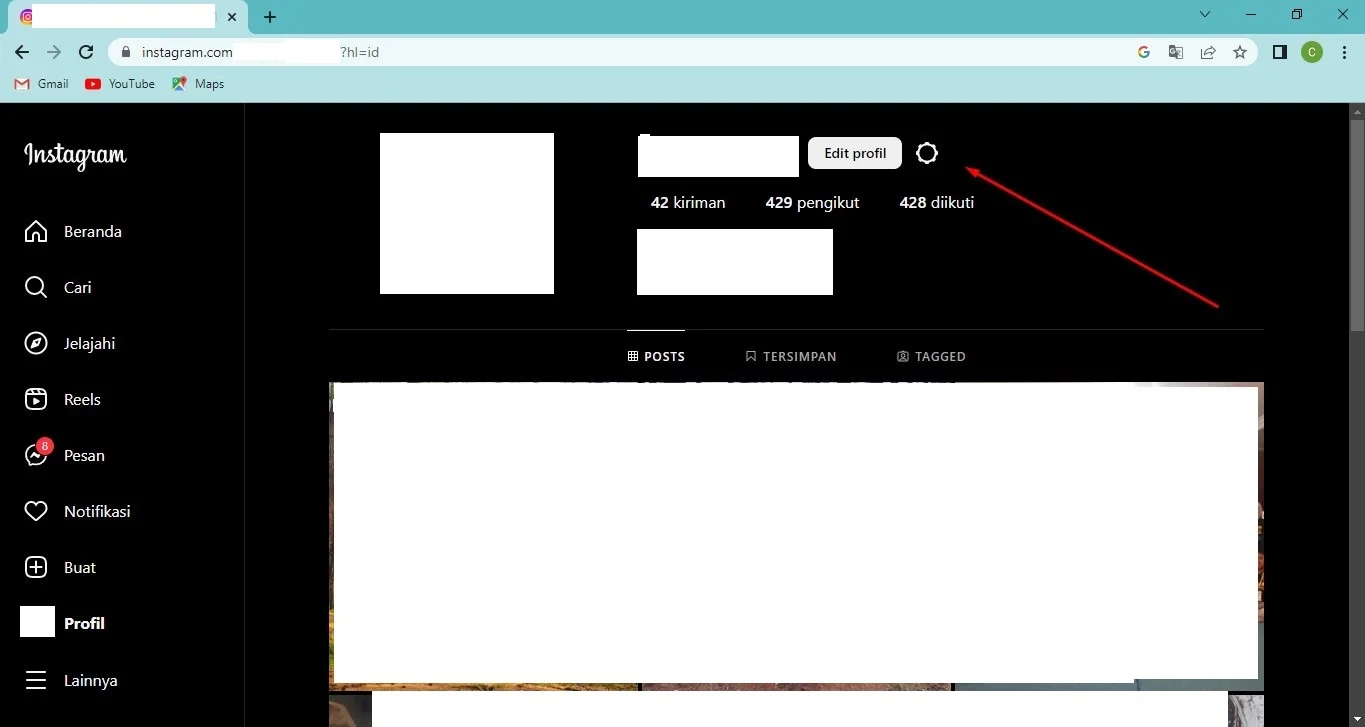Click the Reels label in sidebar
Image resolution: width=1365 pixels, height=727 pixels.
tap(82, 399)
